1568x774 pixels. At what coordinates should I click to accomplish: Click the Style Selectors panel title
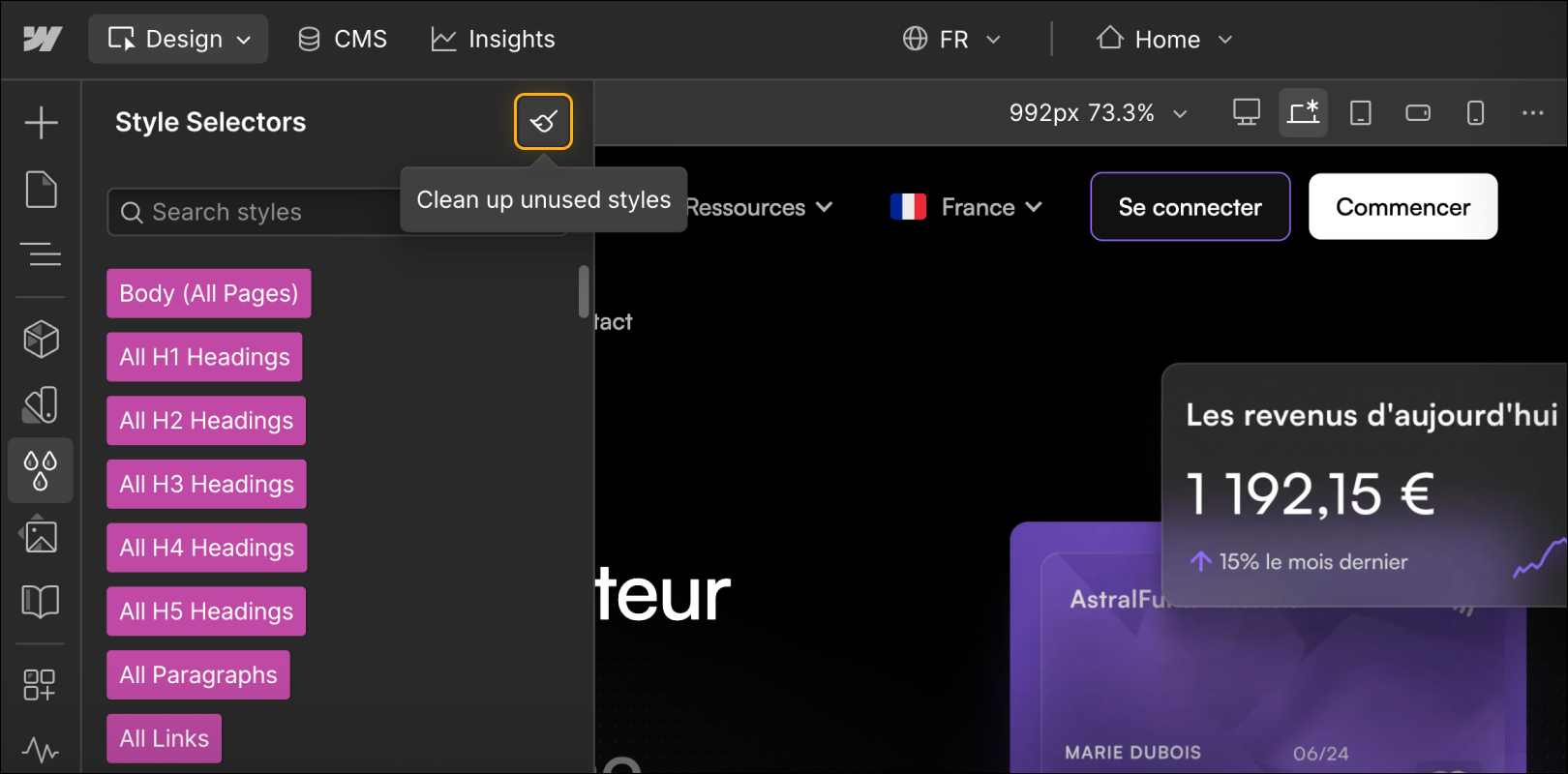[x=211, y=122]
